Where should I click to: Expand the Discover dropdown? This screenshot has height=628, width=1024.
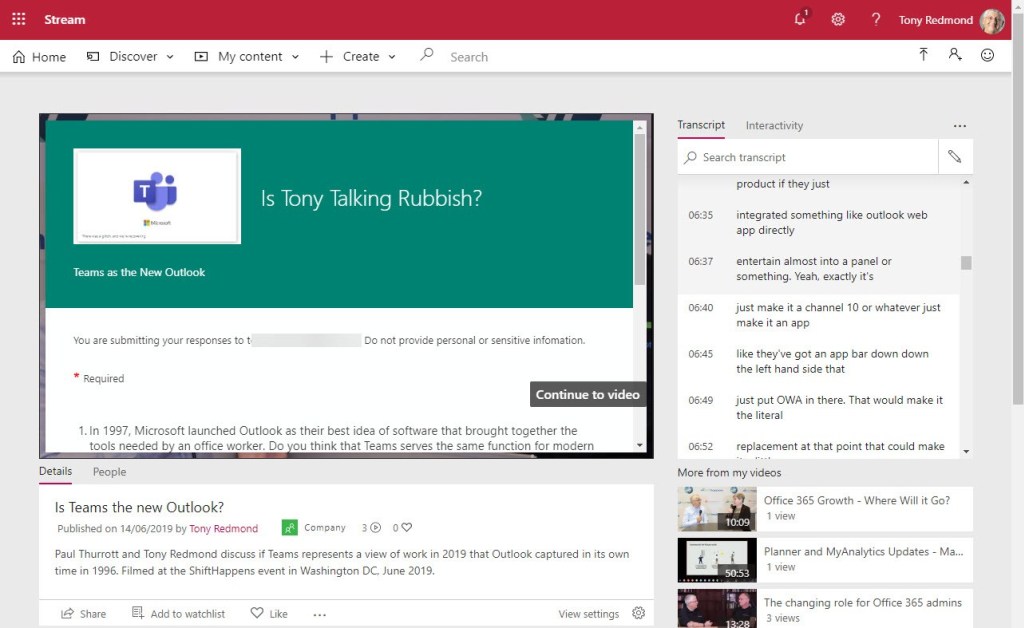[x=170, y=57]
